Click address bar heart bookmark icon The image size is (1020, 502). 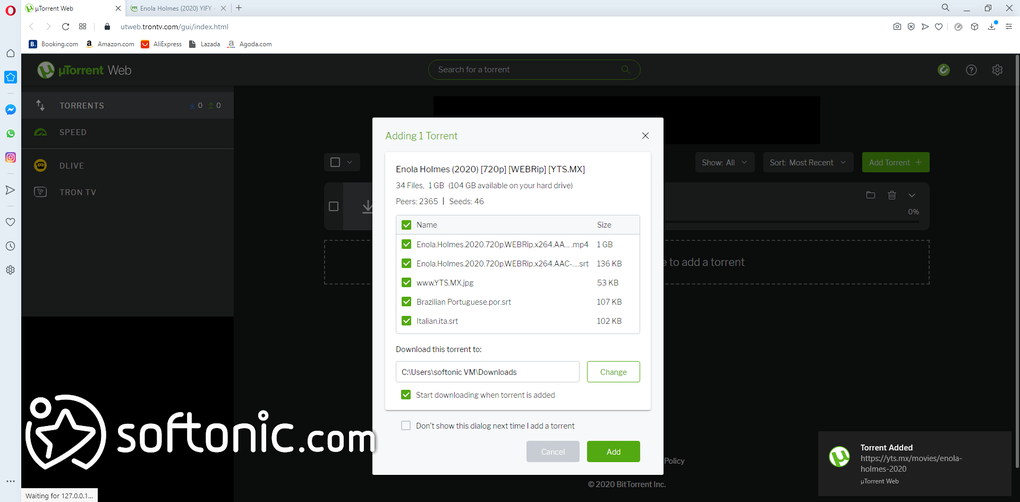tap(939, 27)
